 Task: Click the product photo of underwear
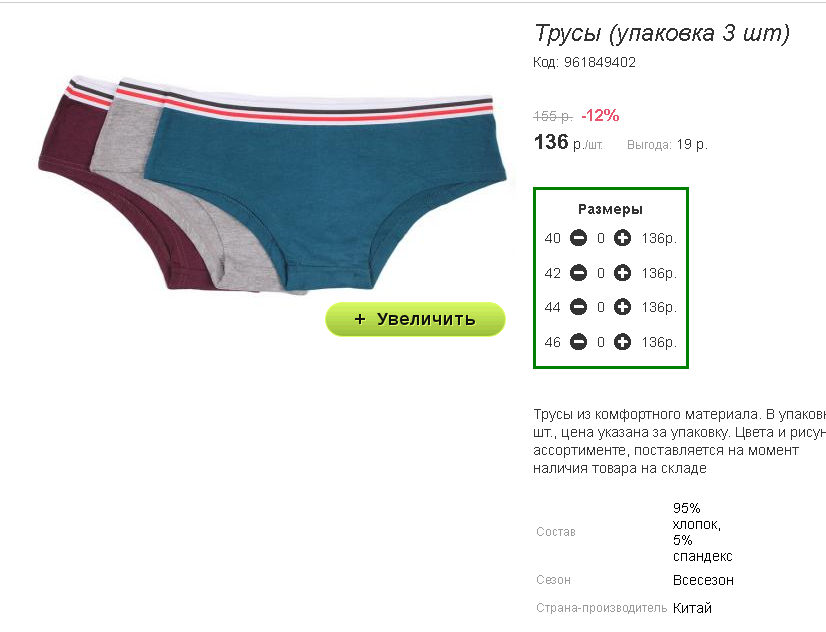pos(272,184)
